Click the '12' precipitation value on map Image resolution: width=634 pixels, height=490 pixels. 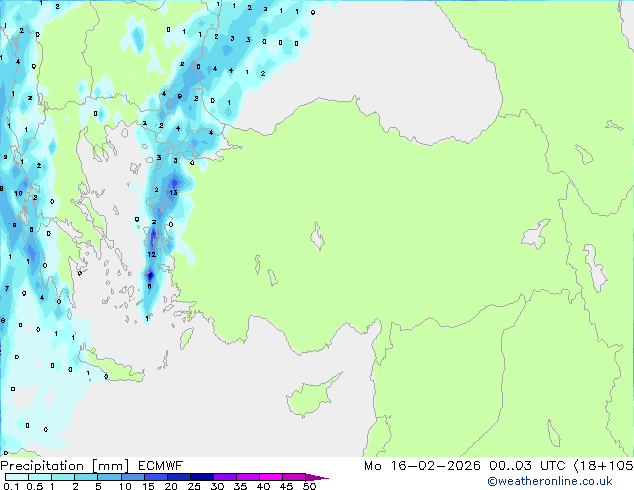pos(152,254)
